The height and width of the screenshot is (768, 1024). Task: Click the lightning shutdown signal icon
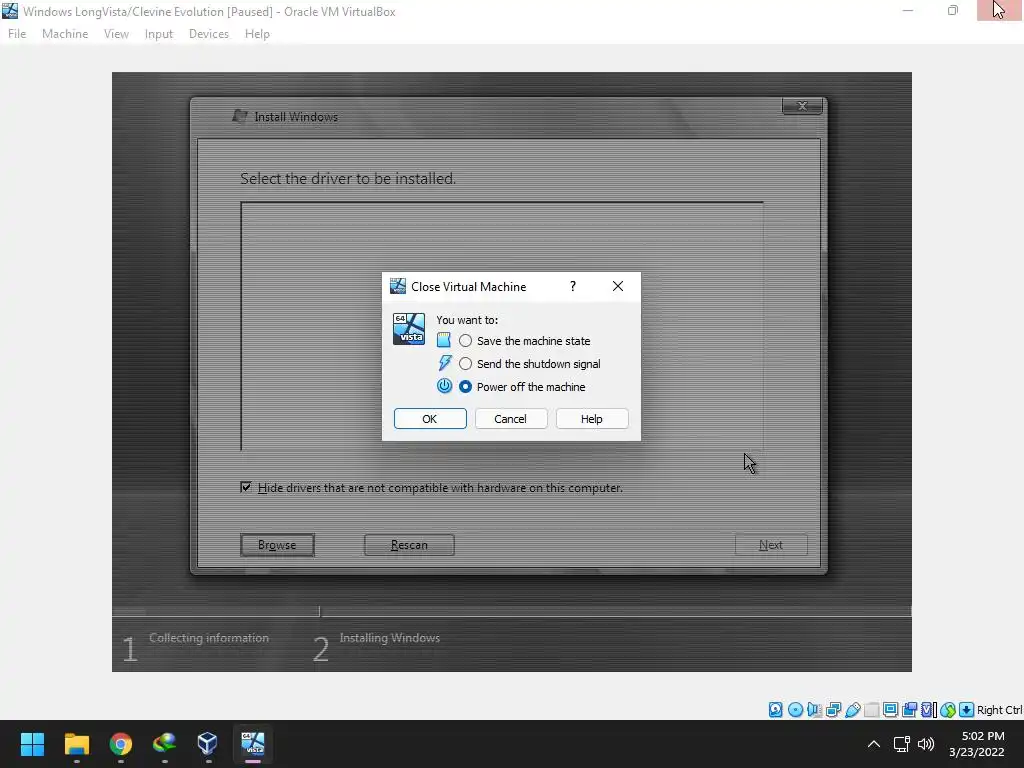click(x=445, y=363)
